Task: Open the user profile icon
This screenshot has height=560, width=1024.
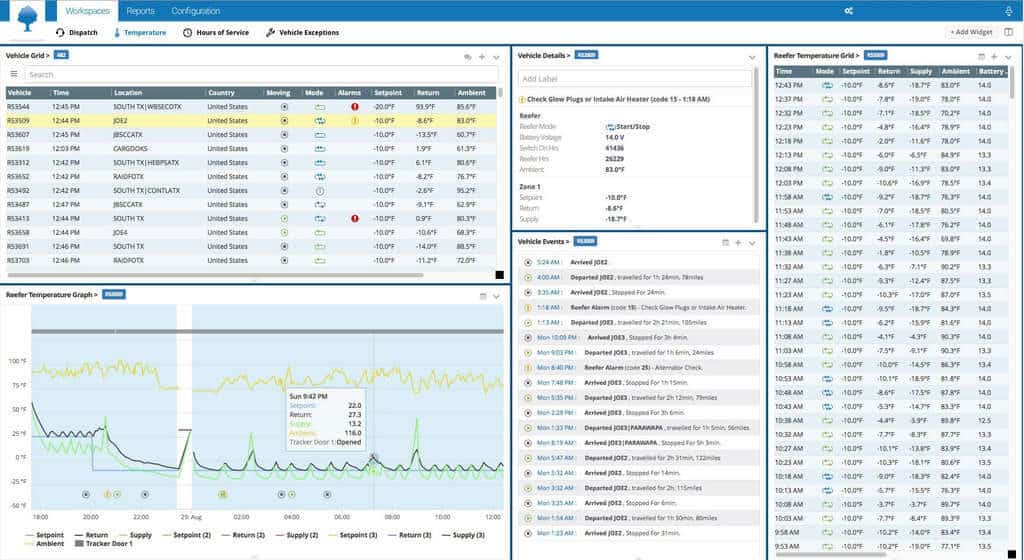Action: click(x=1009, y=11)
